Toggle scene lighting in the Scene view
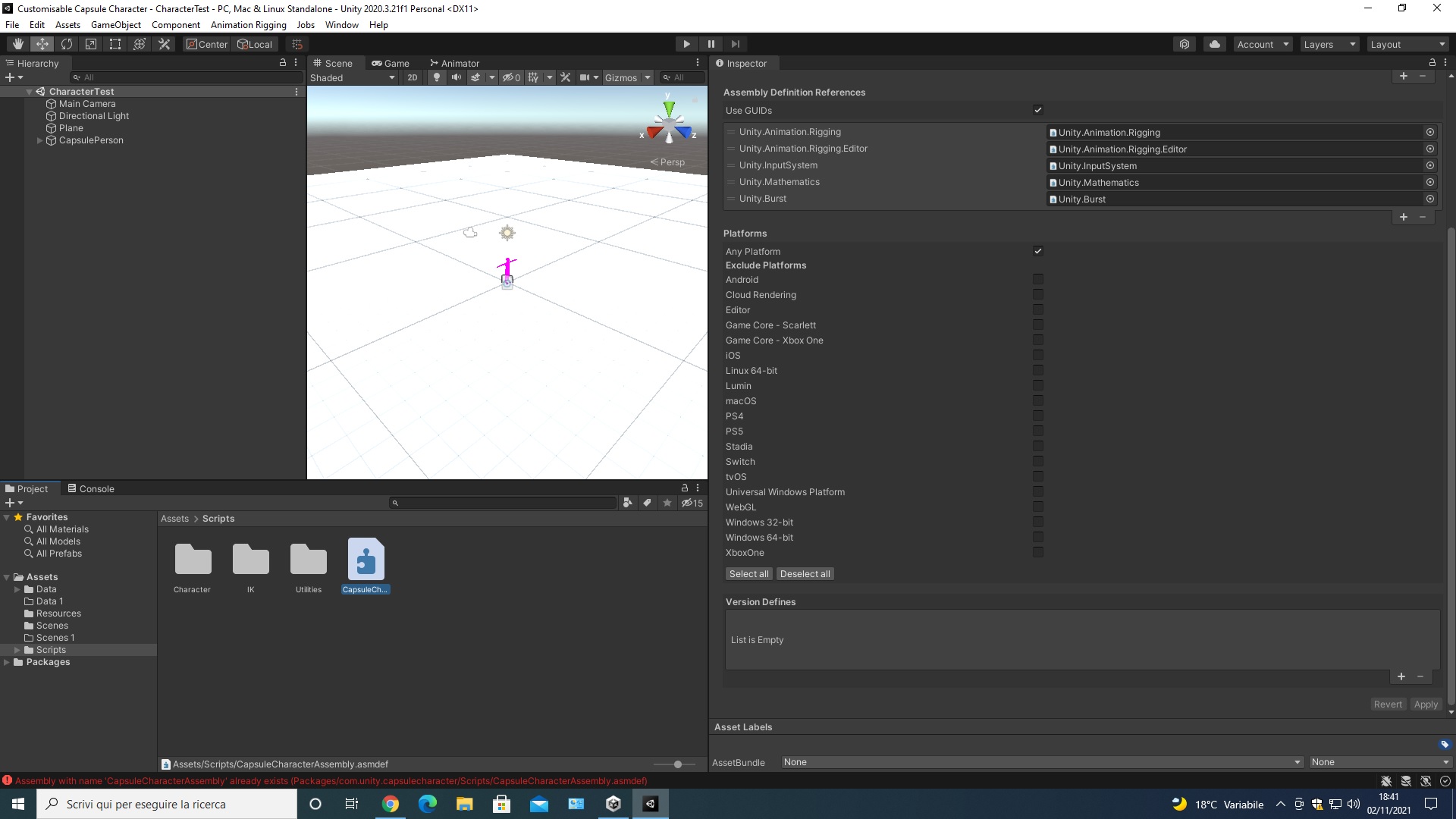Image resolution: width=1456 pixels, height=819 pixels. pyautogui.click(x=437, y=77)
